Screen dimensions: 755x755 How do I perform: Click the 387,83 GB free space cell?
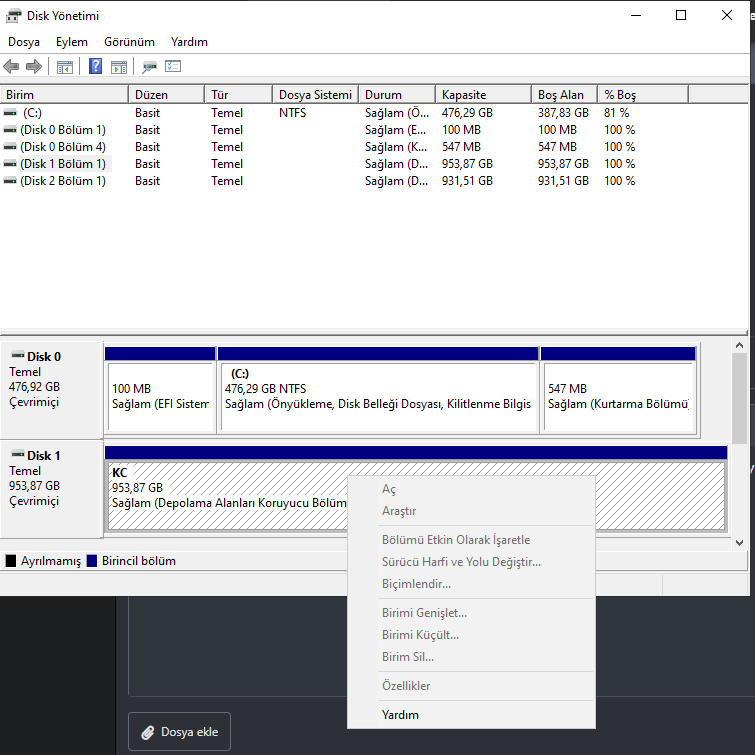(x=563, y=113)
